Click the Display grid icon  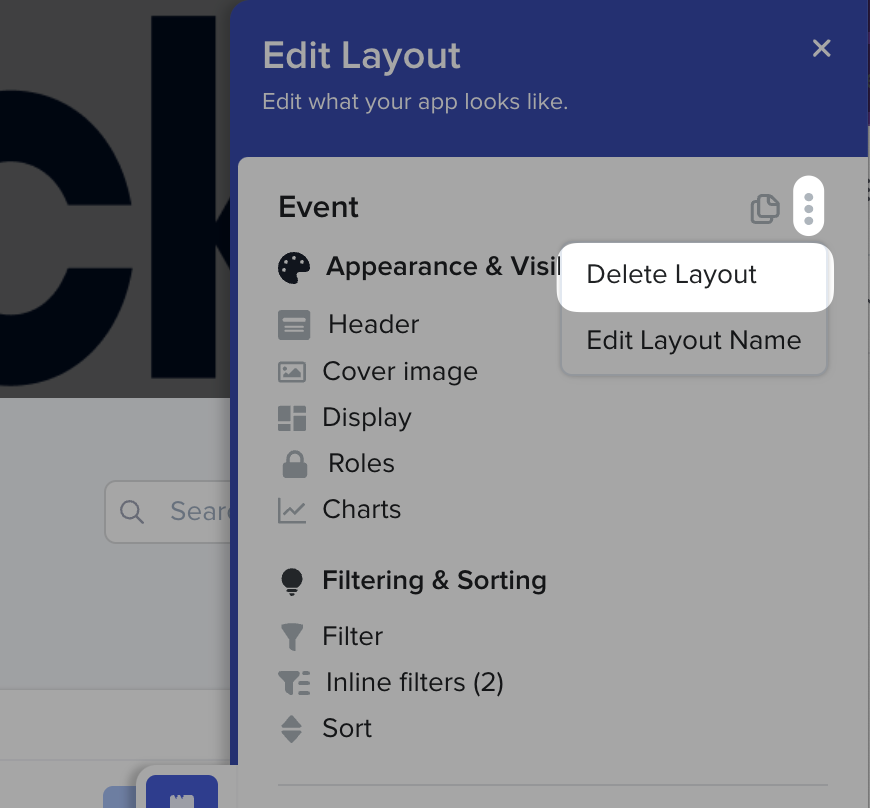coord(292,418)
